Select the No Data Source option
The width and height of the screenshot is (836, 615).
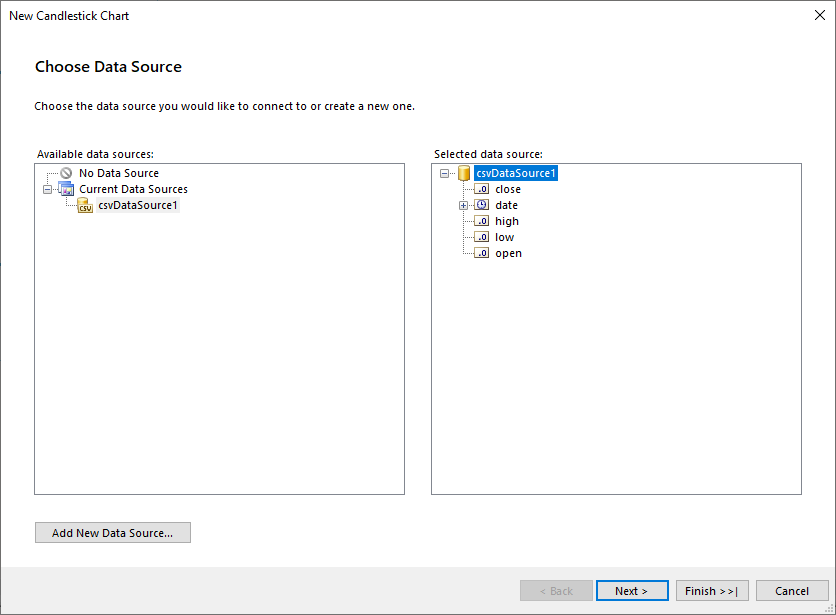(117, 172)
